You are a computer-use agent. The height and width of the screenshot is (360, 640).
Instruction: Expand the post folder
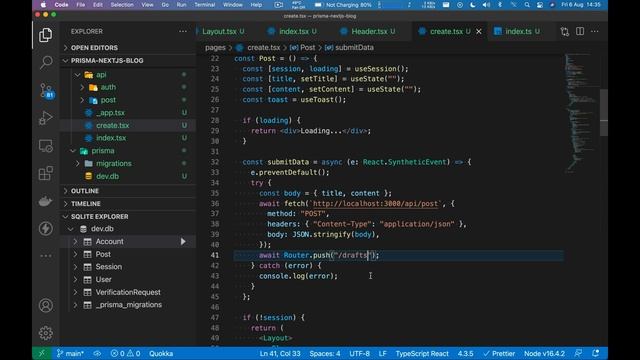coord(82,100)
